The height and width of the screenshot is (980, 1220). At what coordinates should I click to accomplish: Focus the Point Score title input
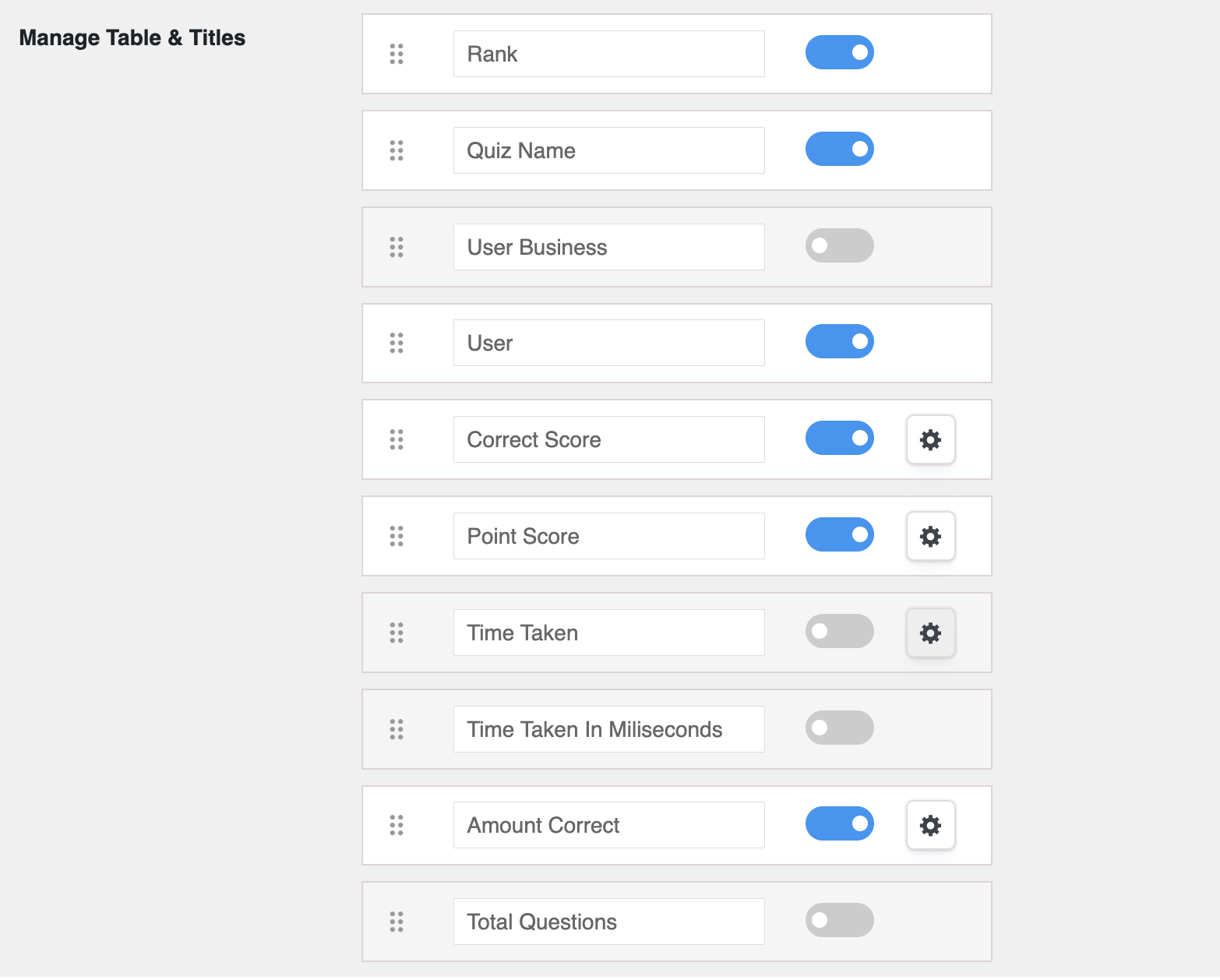click(x=608, y=536)
